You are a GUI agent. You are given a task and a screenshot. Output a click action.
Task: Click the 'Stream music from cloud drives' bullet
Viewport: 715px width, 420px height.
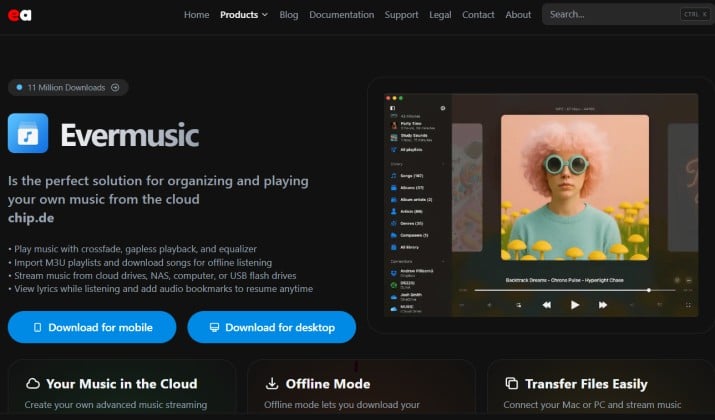(x=152, y=276)
